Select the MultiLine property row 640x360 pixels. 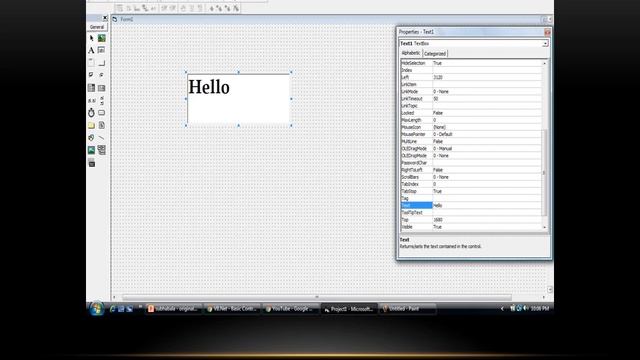471,141
